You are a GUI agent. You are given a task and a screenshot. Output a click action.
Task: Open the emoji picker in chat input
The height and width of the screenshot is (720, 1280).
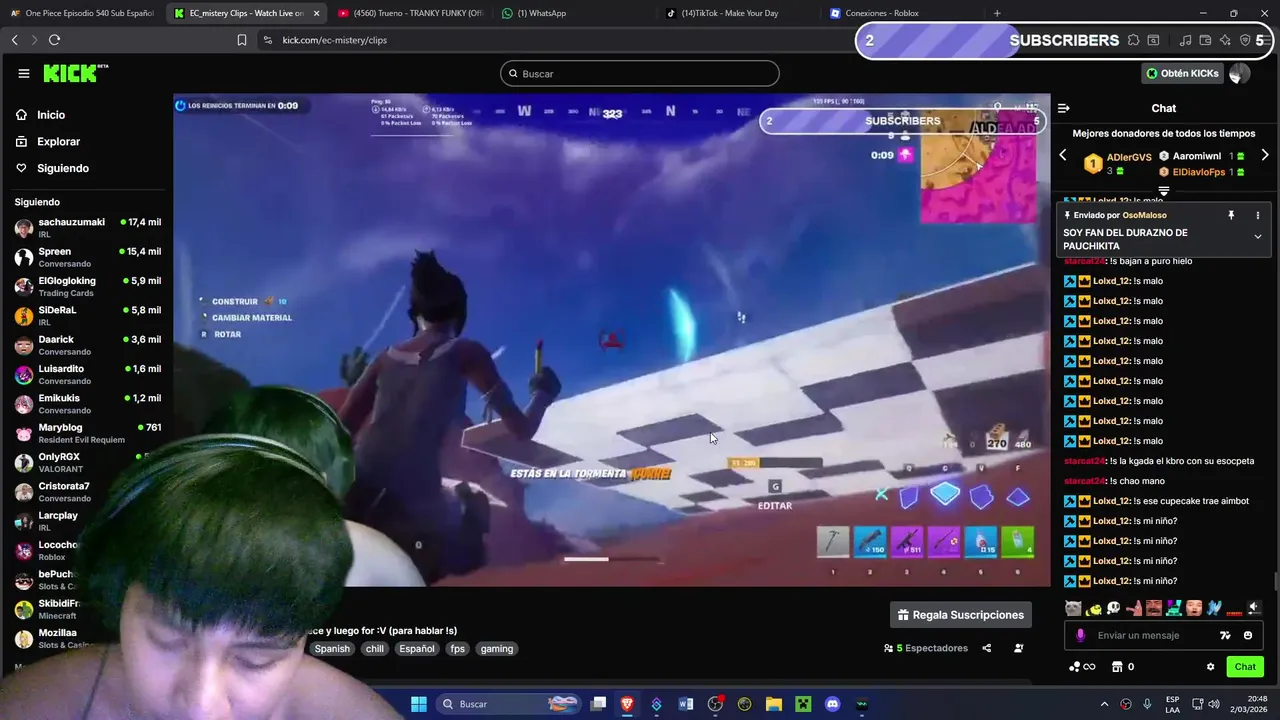pyautogui.click(x=1248, y=635)
